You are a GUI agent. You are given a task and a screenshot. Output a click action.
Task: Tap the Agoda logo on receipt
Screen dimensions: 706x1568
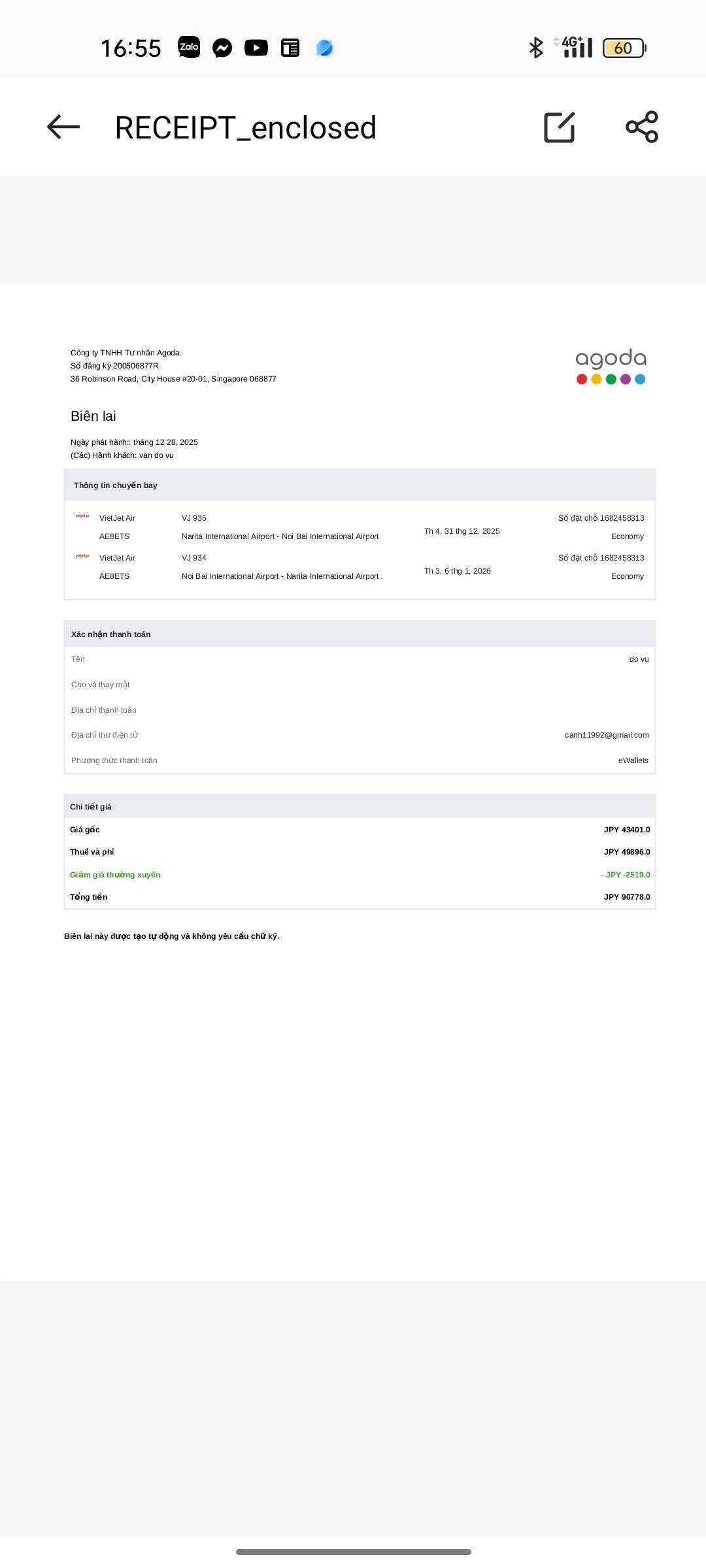click(x=611, y=367)
